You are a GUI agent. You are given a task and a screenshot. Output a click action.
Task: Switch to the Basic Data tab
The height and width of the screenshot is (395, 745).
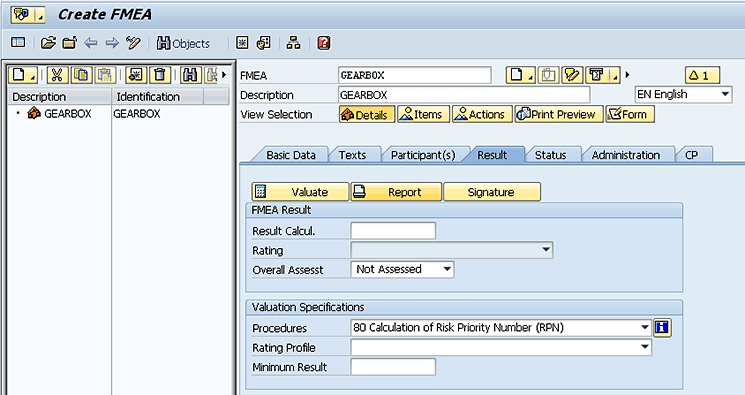tap(291, 155)
